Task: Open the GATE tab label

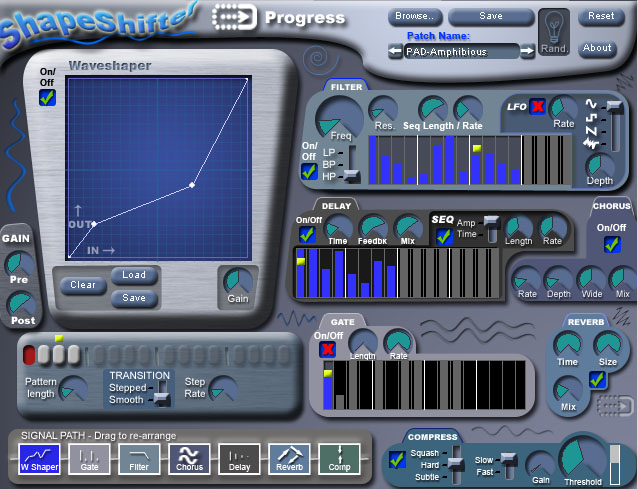Action: pyautogui.click(x=343, y=322)
